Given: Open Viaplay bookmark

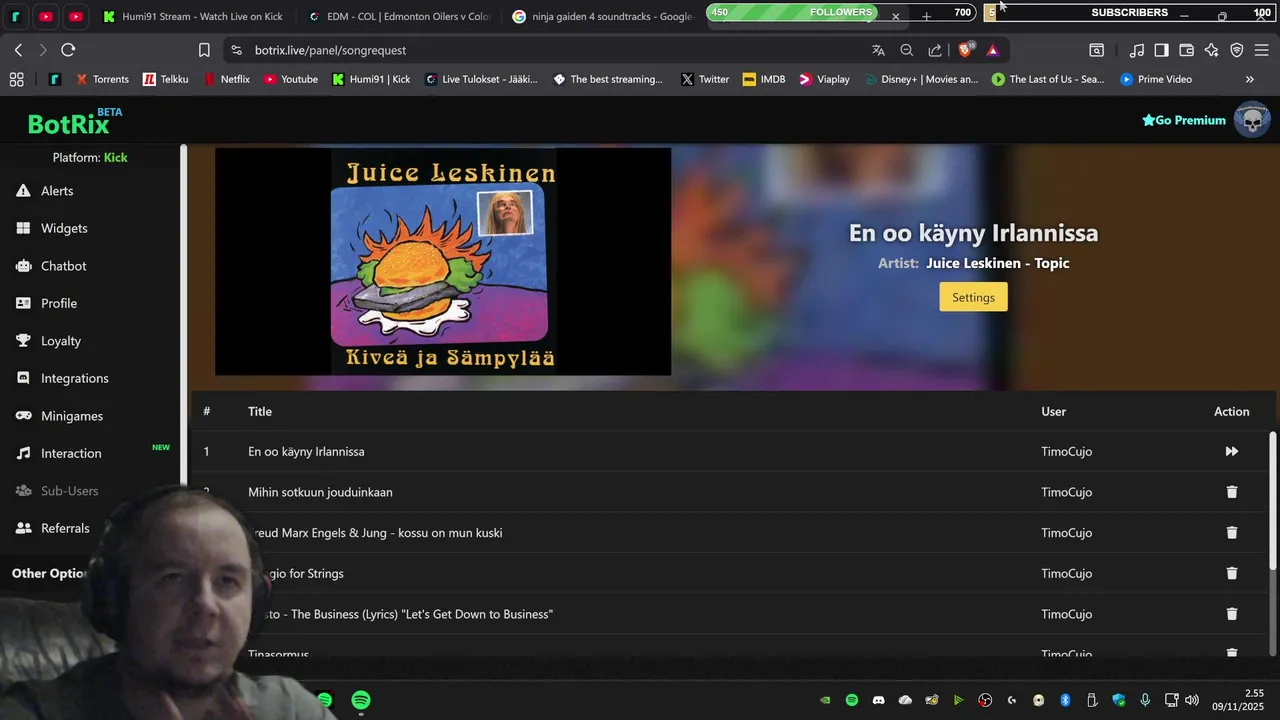Looking at the screenshot, I should click(x=824, y=79).
